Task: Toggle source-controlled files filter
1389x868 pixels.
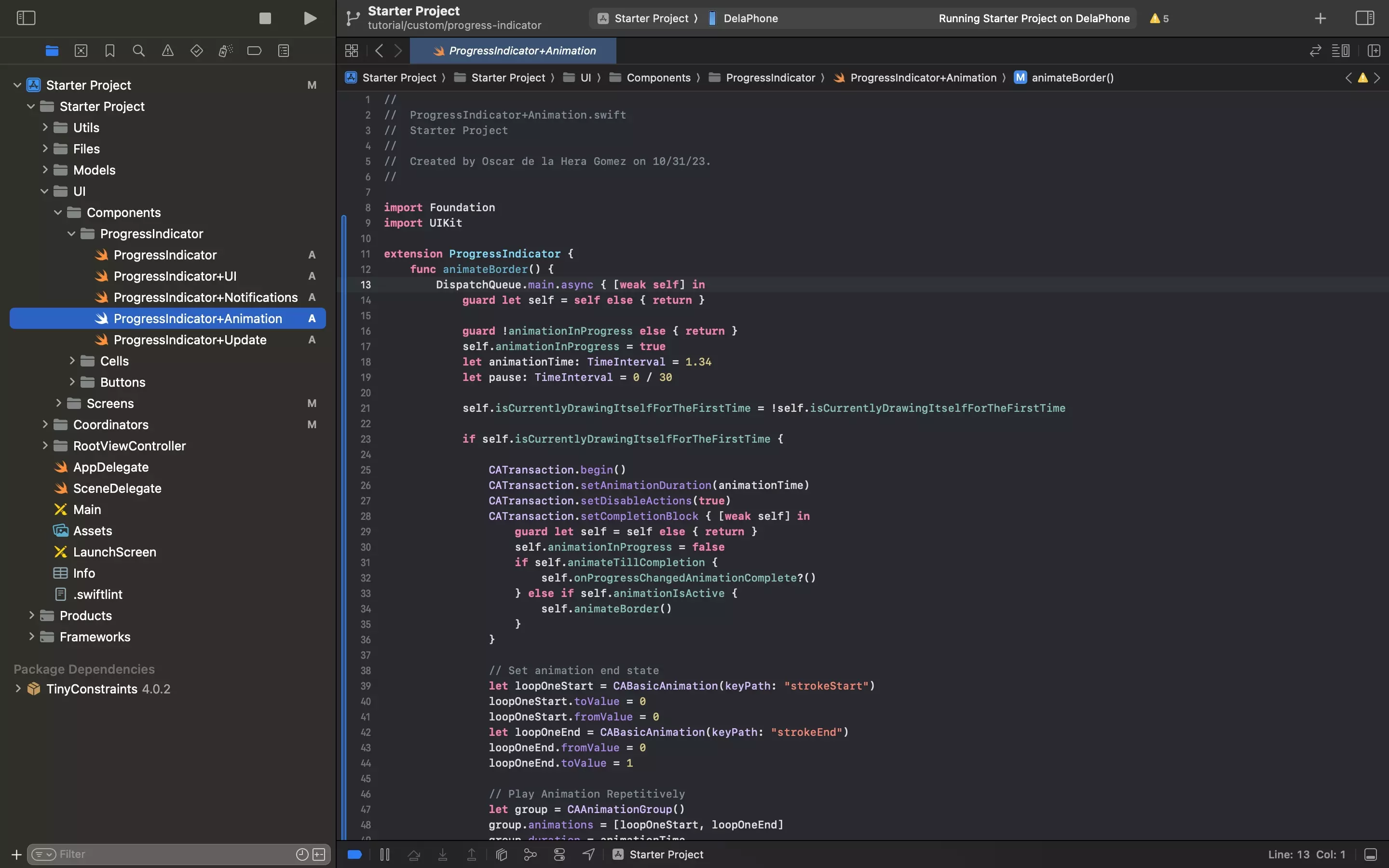Action: pyautogui.click(x=319, y=854)
